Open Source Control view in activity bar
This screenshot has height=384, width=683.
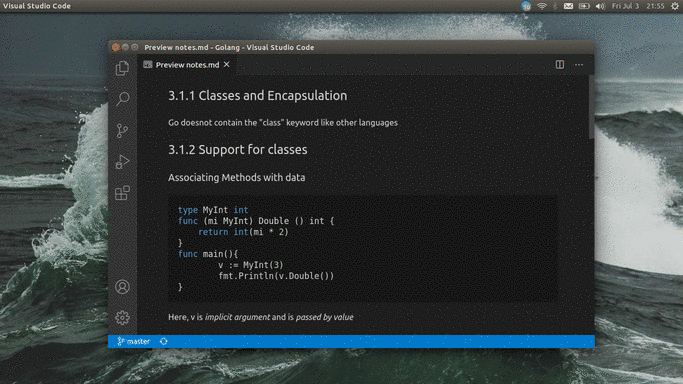click(x=122, y=130)
